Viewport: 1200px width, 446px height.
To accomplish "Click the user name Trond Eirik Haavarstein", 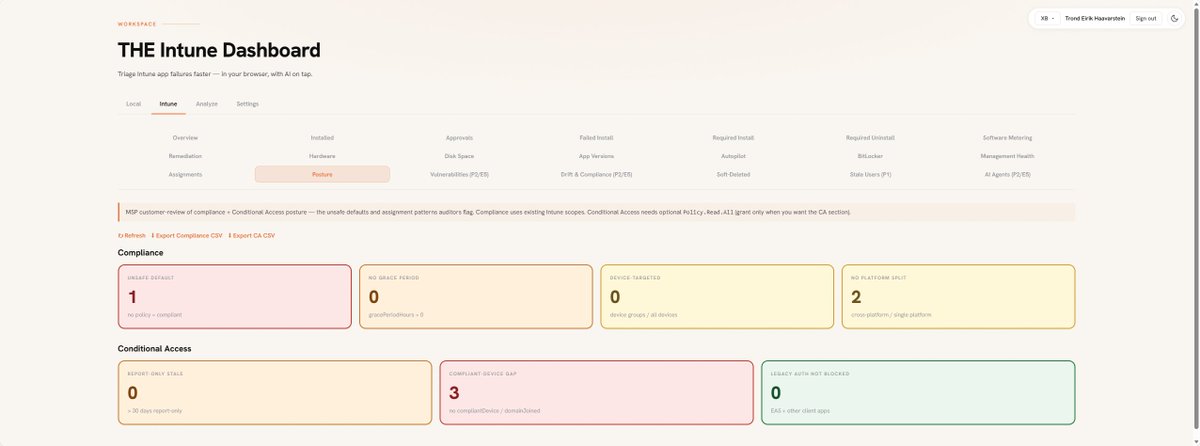I will pyautogui.click(x=1096, y=18).
